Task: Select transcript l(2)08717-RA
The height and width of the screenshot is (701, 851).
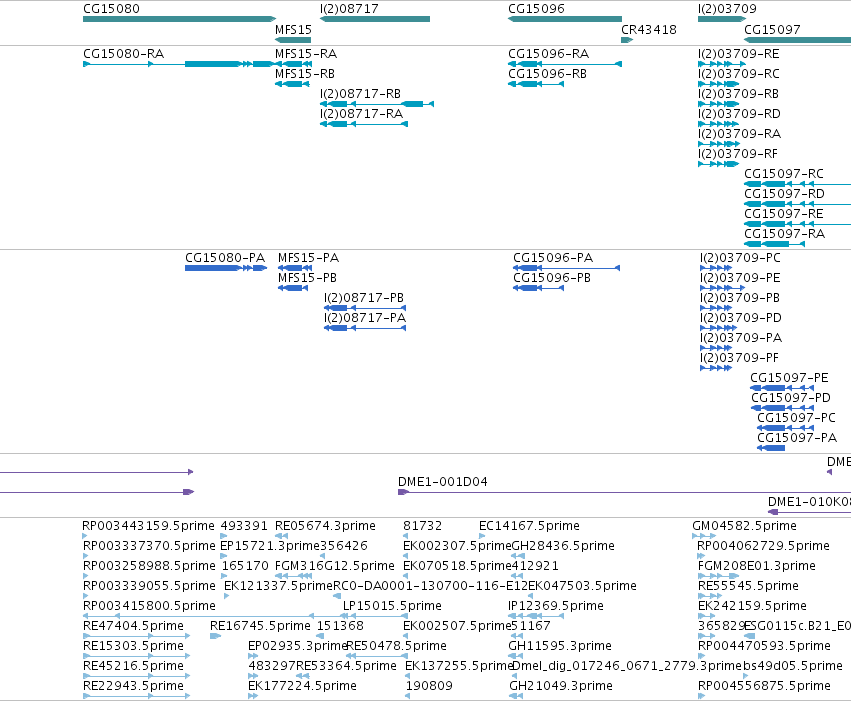Action: [361, 114]
